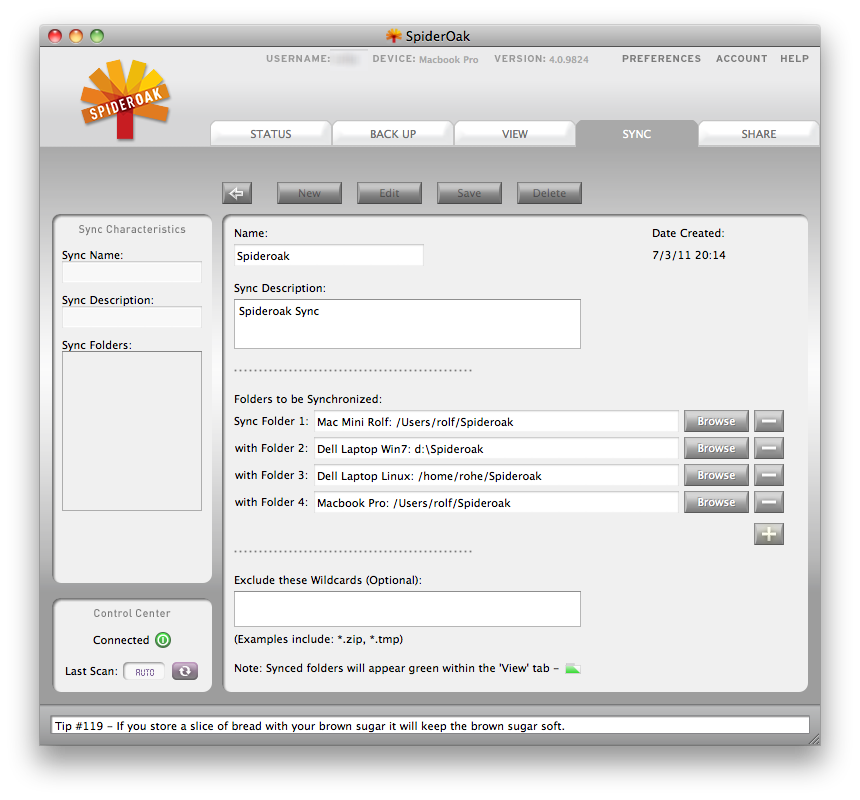Viewport: 860px width, 800px height.
Task: Click the green Connected status icon
Action: point(163,640)
